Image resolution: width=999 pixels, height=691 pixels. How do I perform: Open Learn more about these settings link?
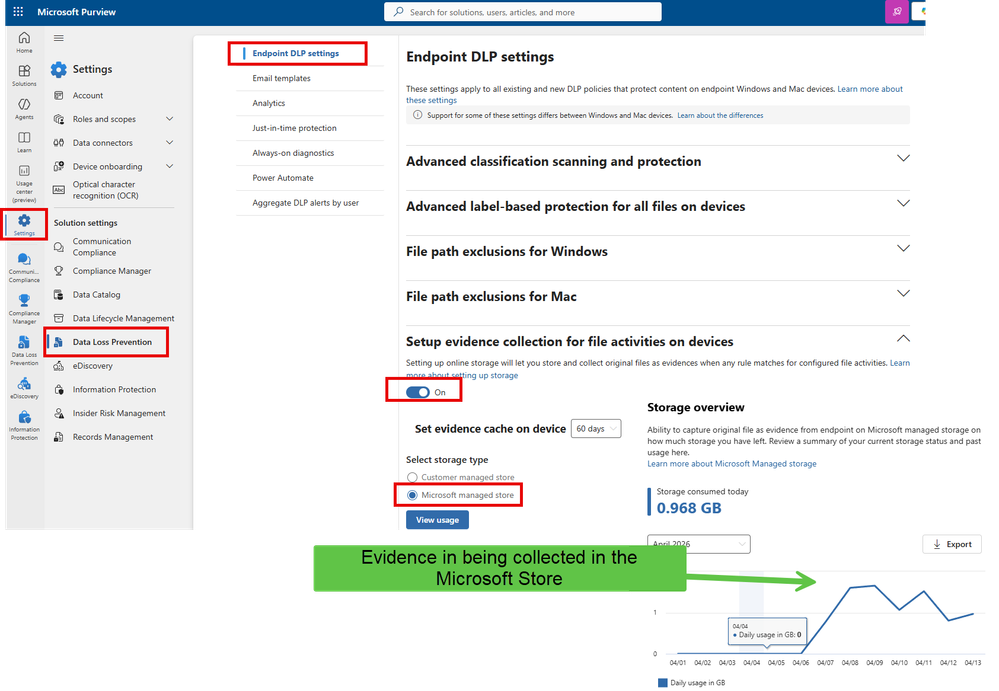[870, 89]
